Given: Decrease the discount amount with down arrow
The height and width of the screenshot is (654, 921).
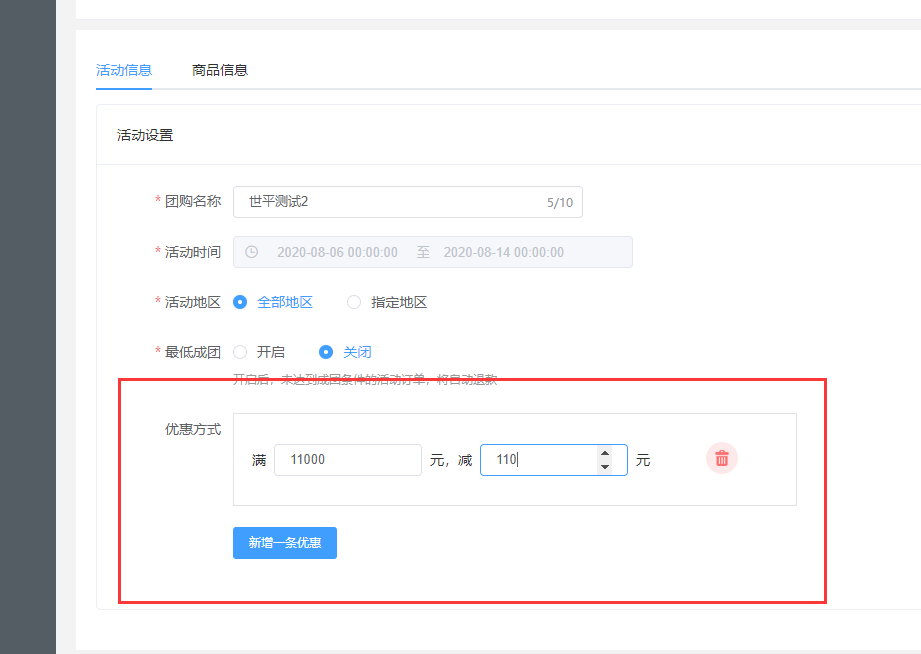Looking at the screenshot, I should click(604, 467).
